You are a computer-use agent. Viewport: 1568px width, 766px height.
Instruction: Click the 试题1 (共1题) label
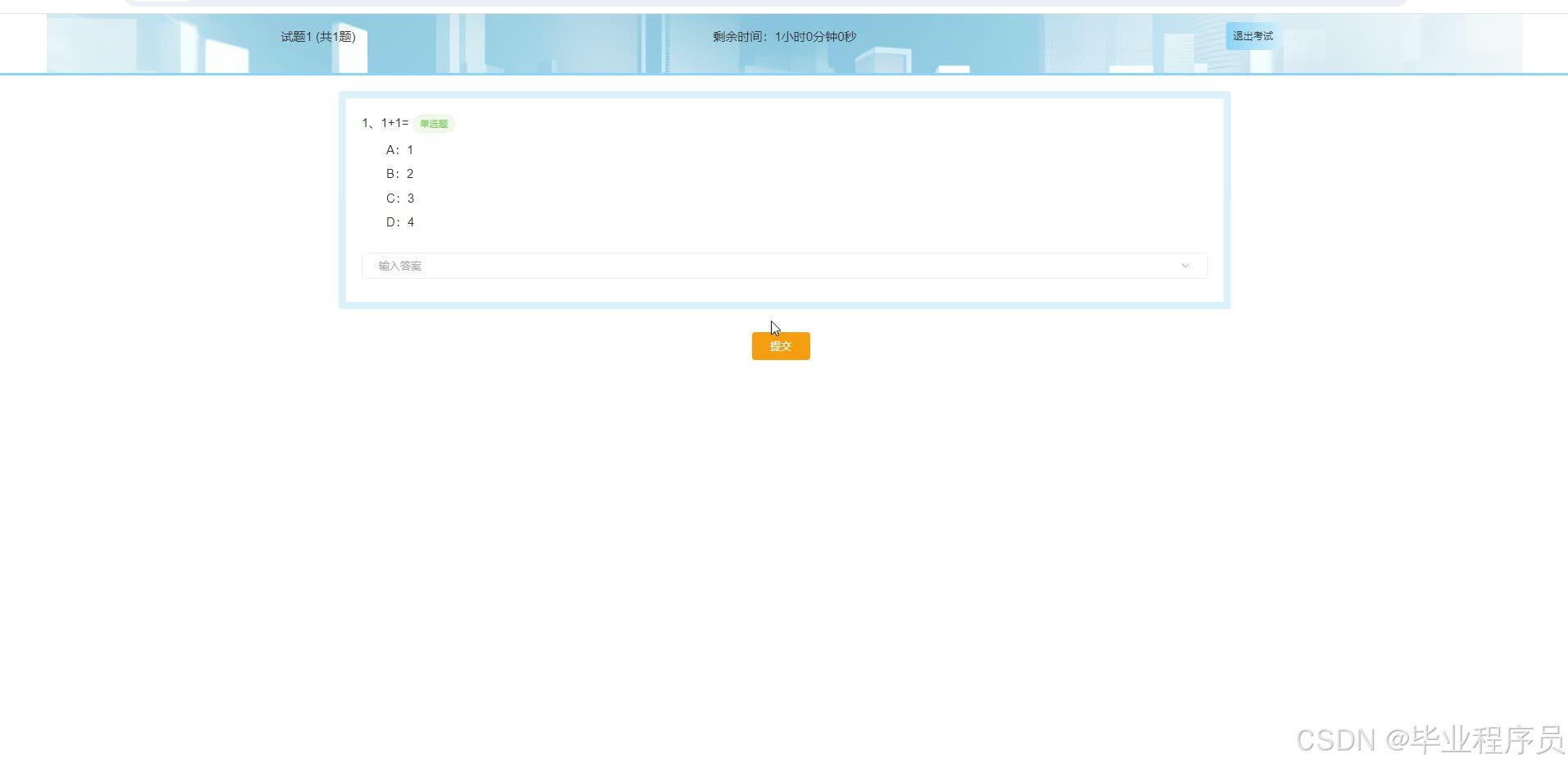(x=318, y=36)
